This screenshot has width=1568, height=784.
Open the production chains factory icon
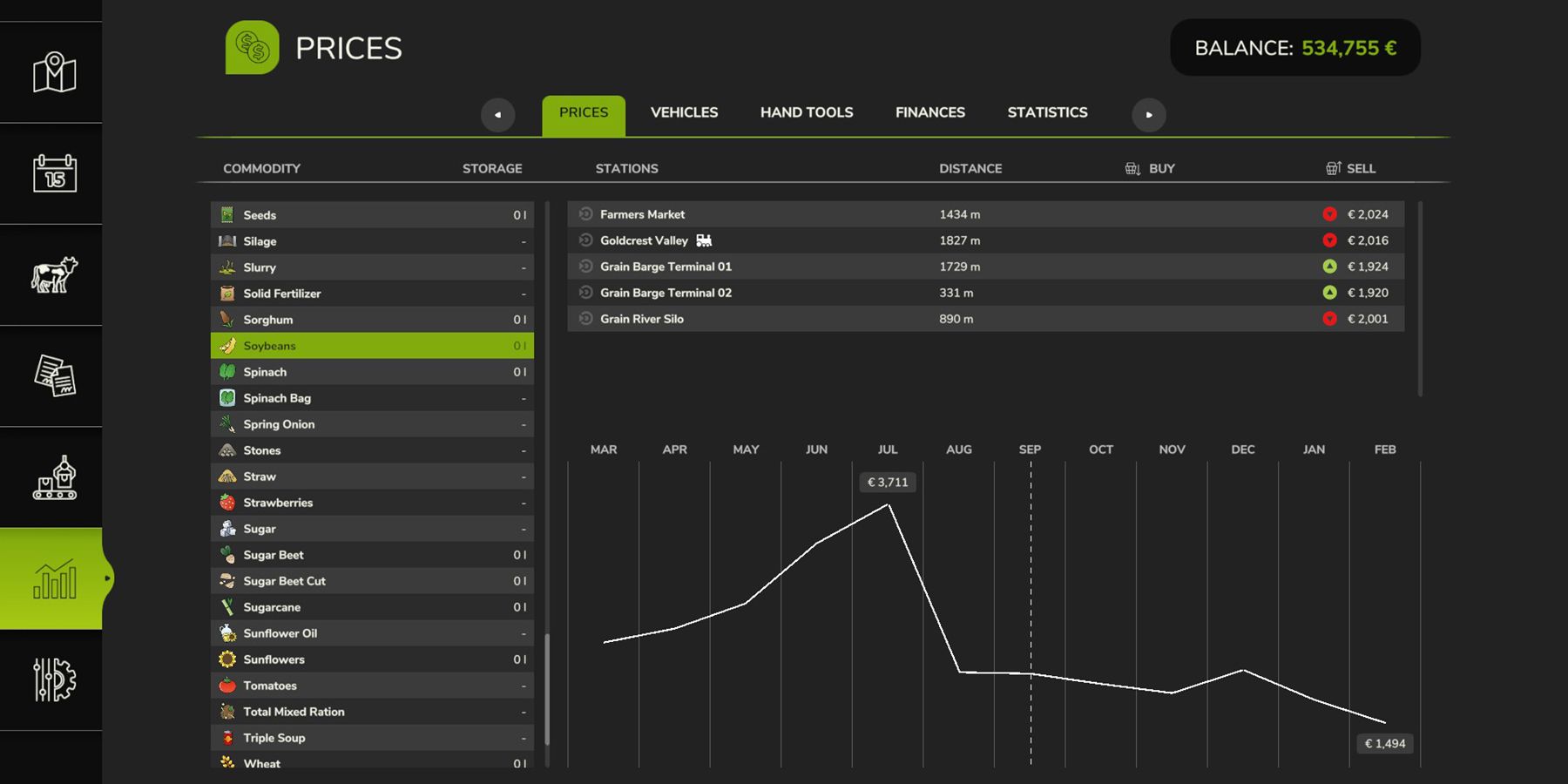54,477
